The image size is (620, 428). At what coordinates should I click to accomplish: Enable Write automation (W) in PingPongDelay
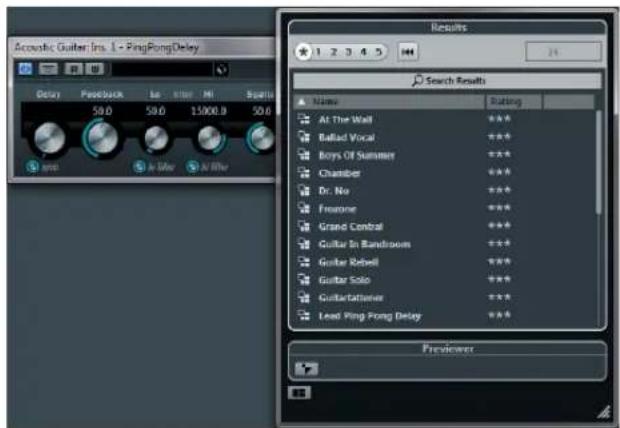coord(95,69)
